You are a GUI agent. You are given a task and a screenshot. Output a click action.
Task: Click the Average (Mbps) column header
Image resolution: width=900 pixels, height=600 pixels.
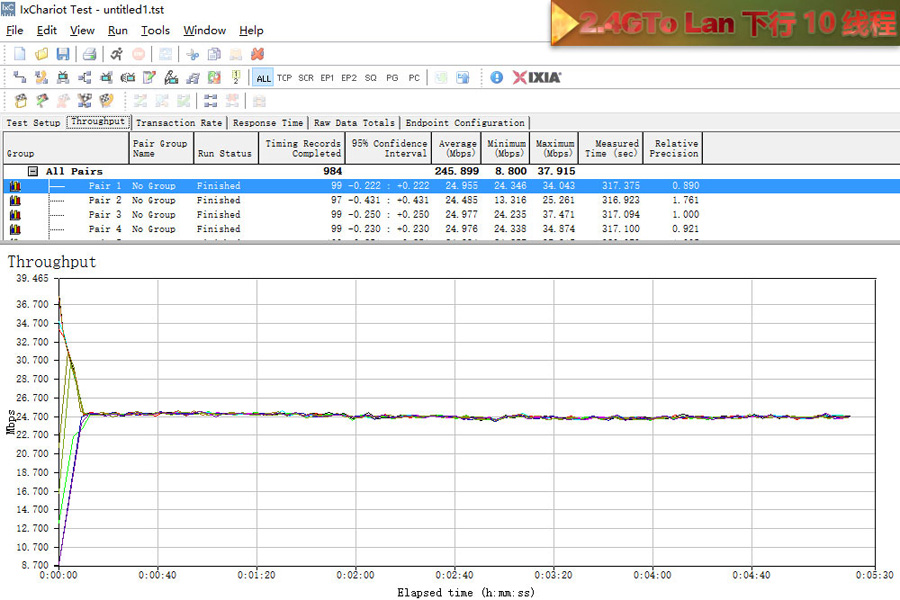coord(457,149)
